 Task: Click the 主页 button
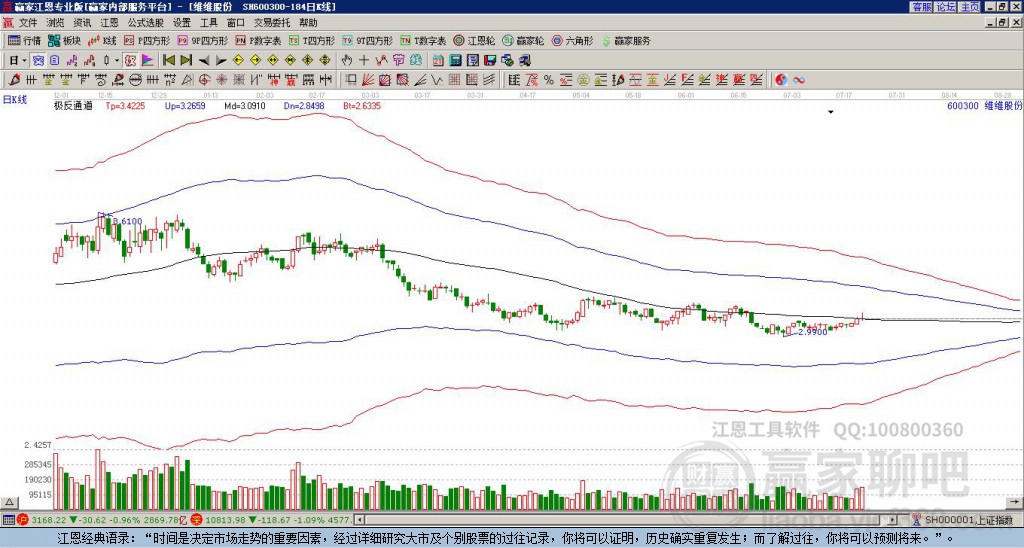click(969, 7)
